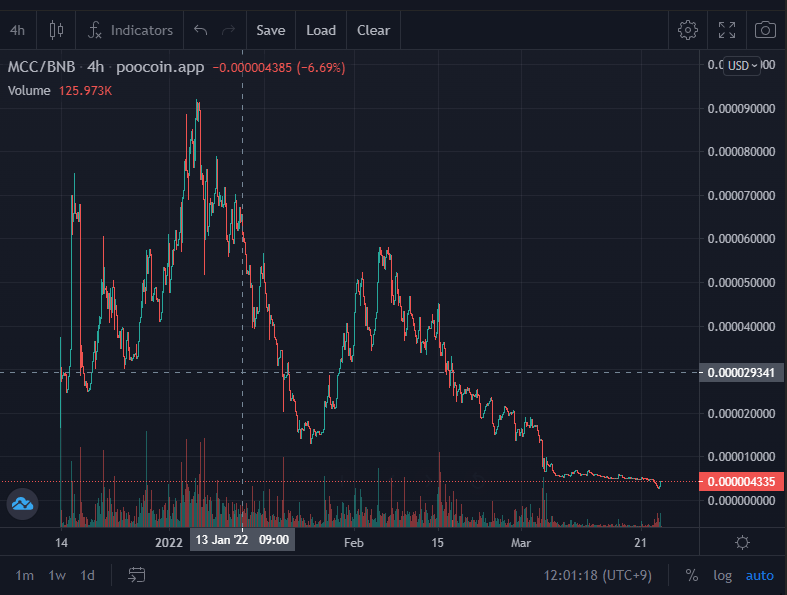
Task: Click the 0.000029341 crosshair price label
Action: pos(741,373)
